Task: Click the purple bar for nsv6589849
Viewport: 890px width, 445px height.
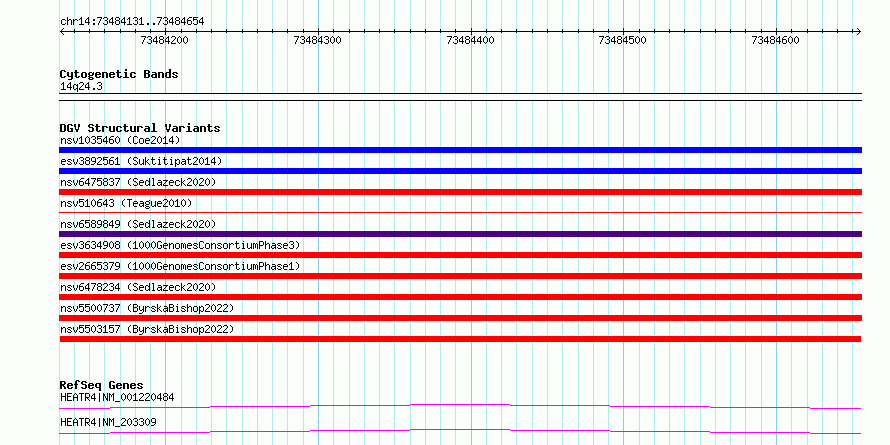Action: 460,234
